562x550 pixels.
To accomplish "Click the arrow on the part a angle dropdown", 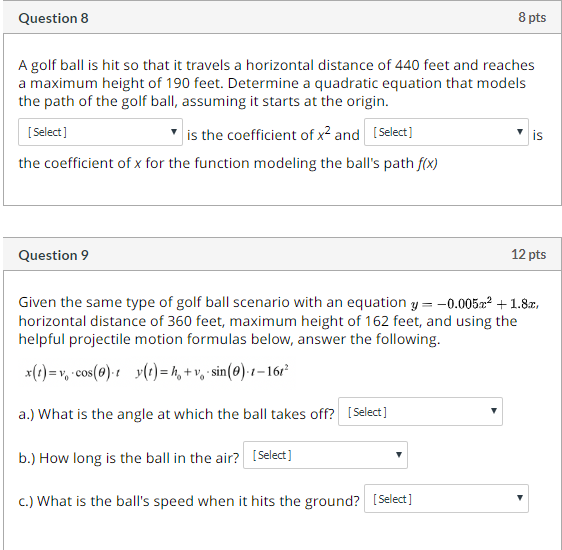I will pyautogui.click(x=494, y=411).
